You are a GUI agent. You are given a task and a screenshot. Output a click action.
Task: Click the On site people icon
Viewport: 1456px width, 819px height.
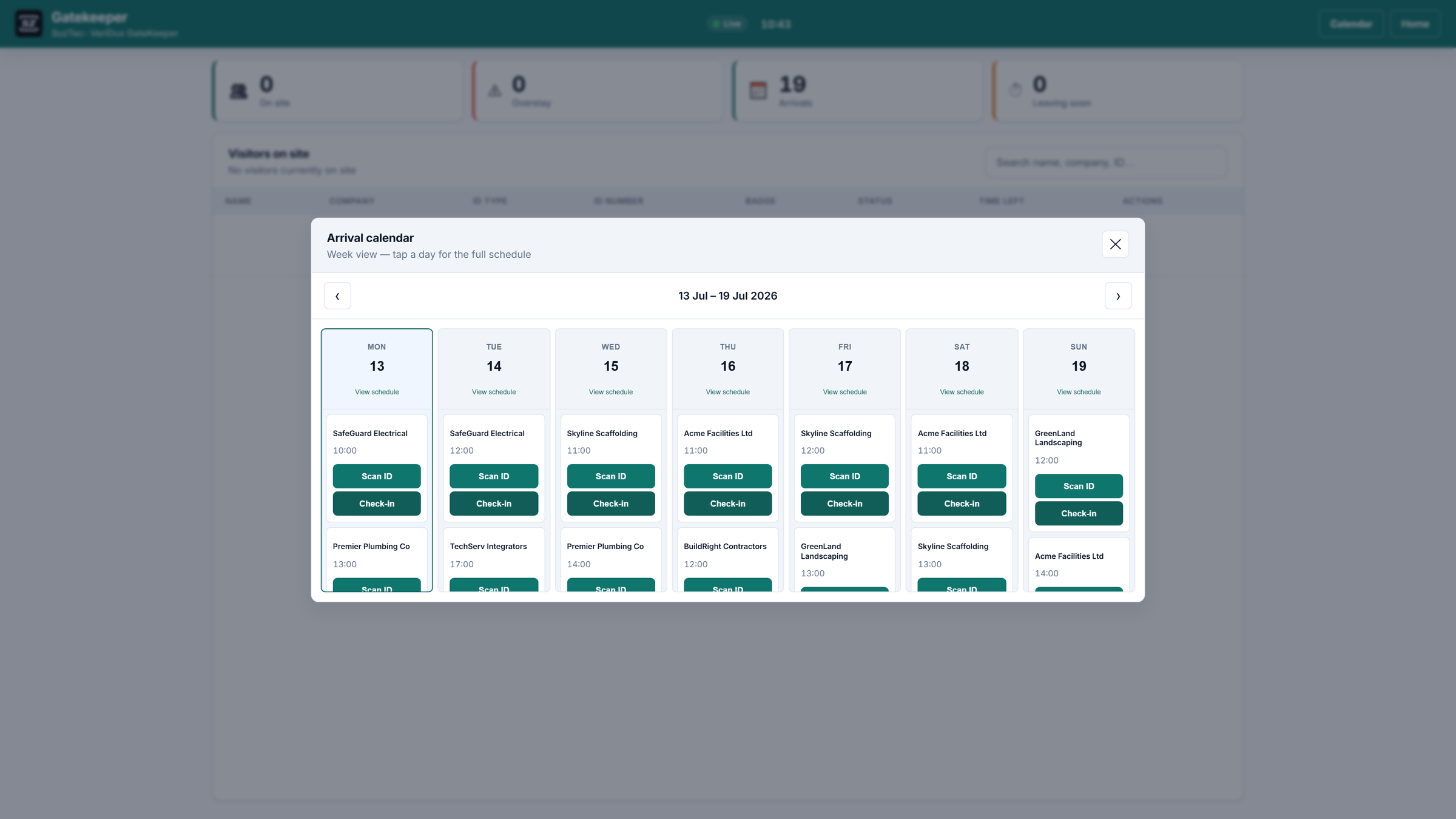[x=238, y=91]
